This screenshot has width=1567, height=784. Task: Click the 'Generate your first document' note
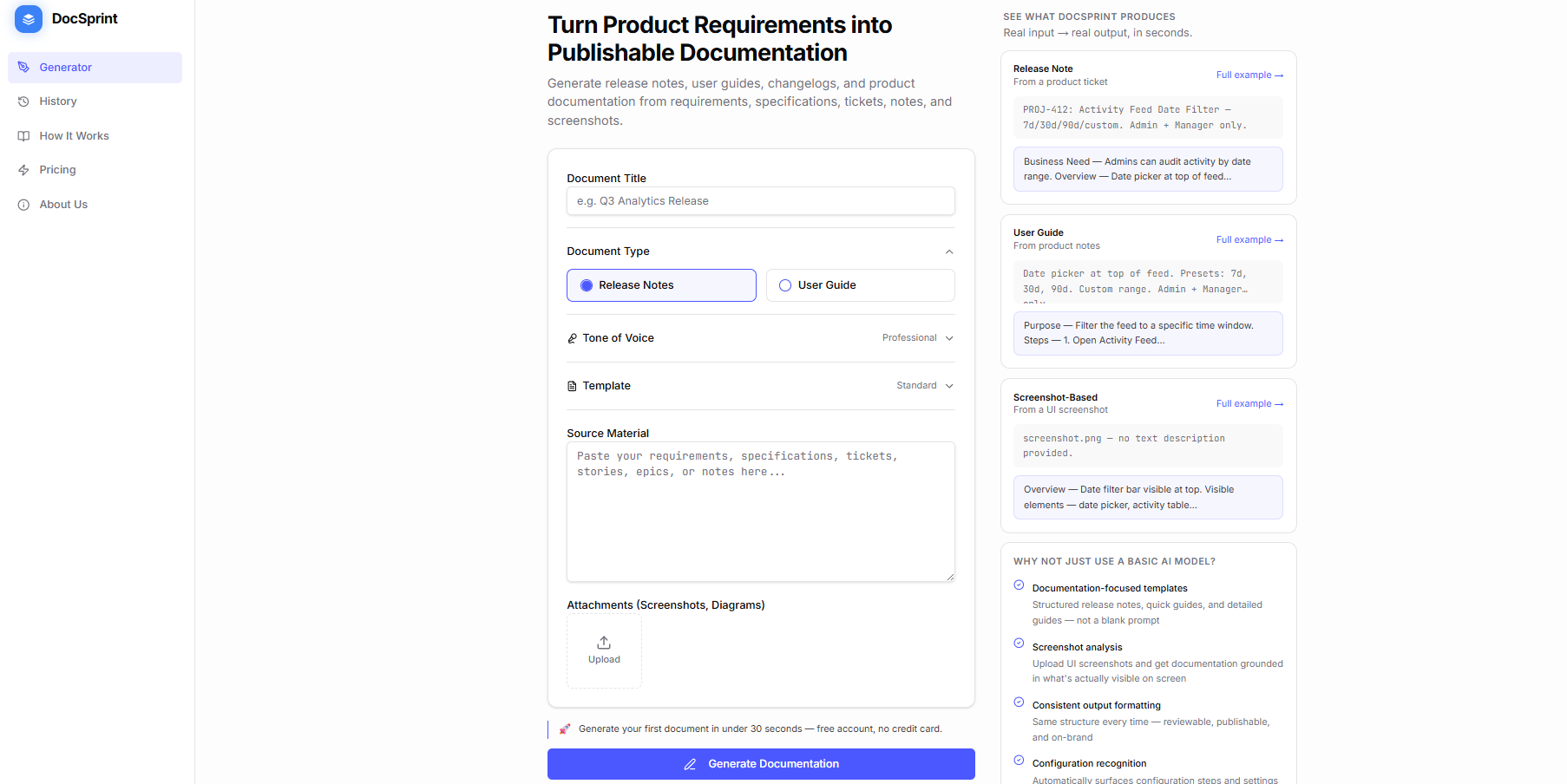tap(760, 728)
